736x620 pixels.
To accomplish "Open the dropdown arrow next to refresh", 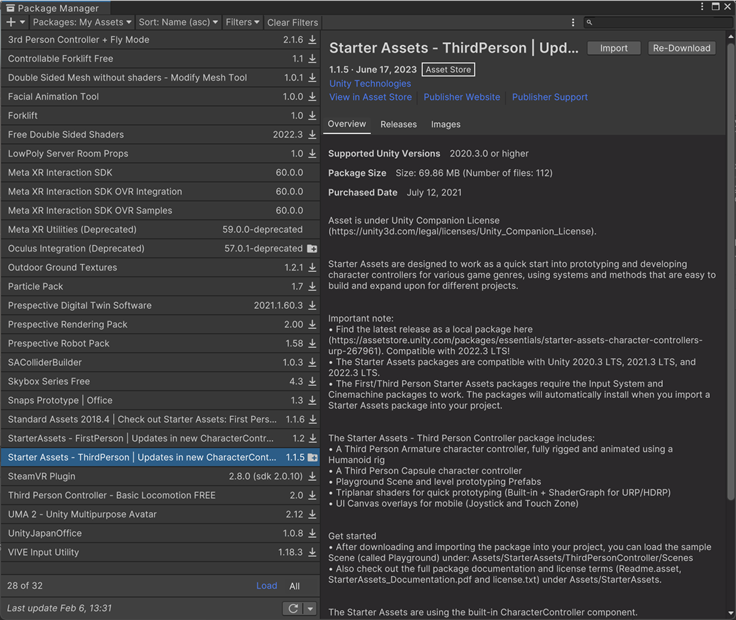I will click(x=310, y=608).
